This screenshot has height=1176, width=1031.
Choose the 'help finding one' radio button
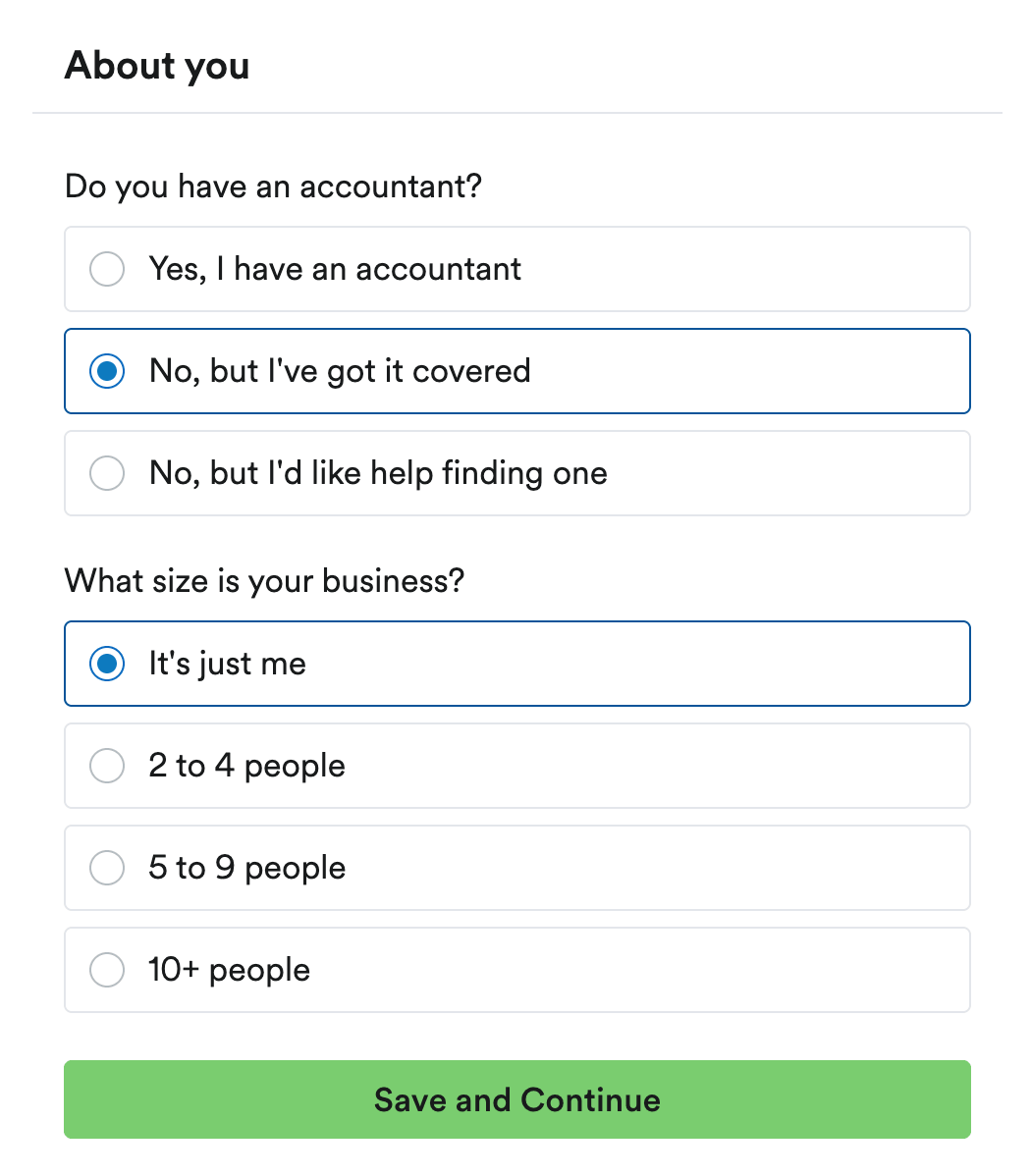point(107,473)
